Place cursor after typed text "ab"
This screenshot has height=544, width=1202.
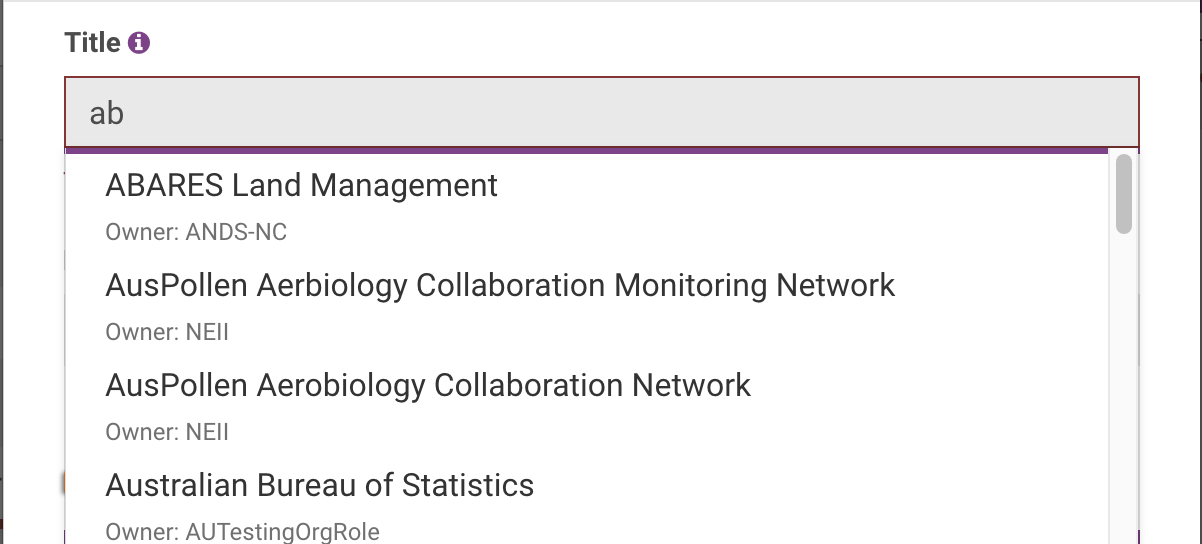126,113
